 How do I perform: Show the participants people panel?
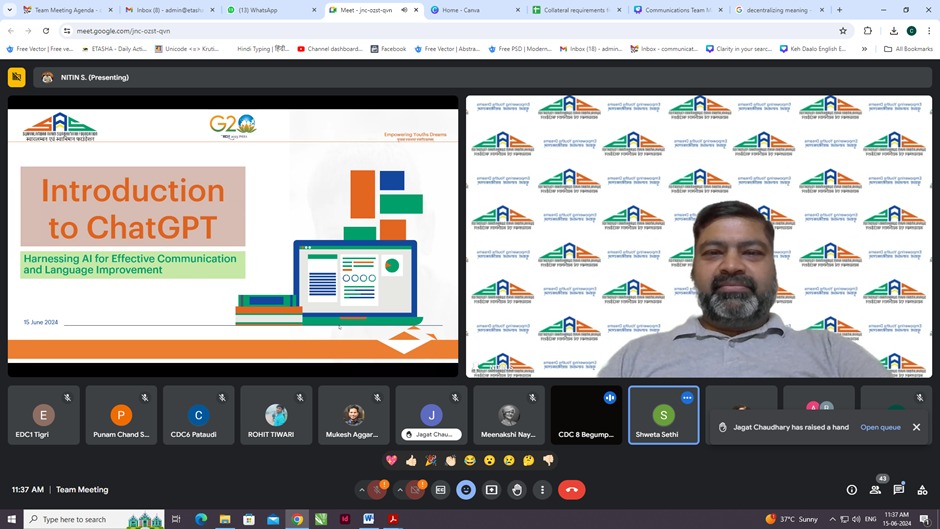pos(875,490)
